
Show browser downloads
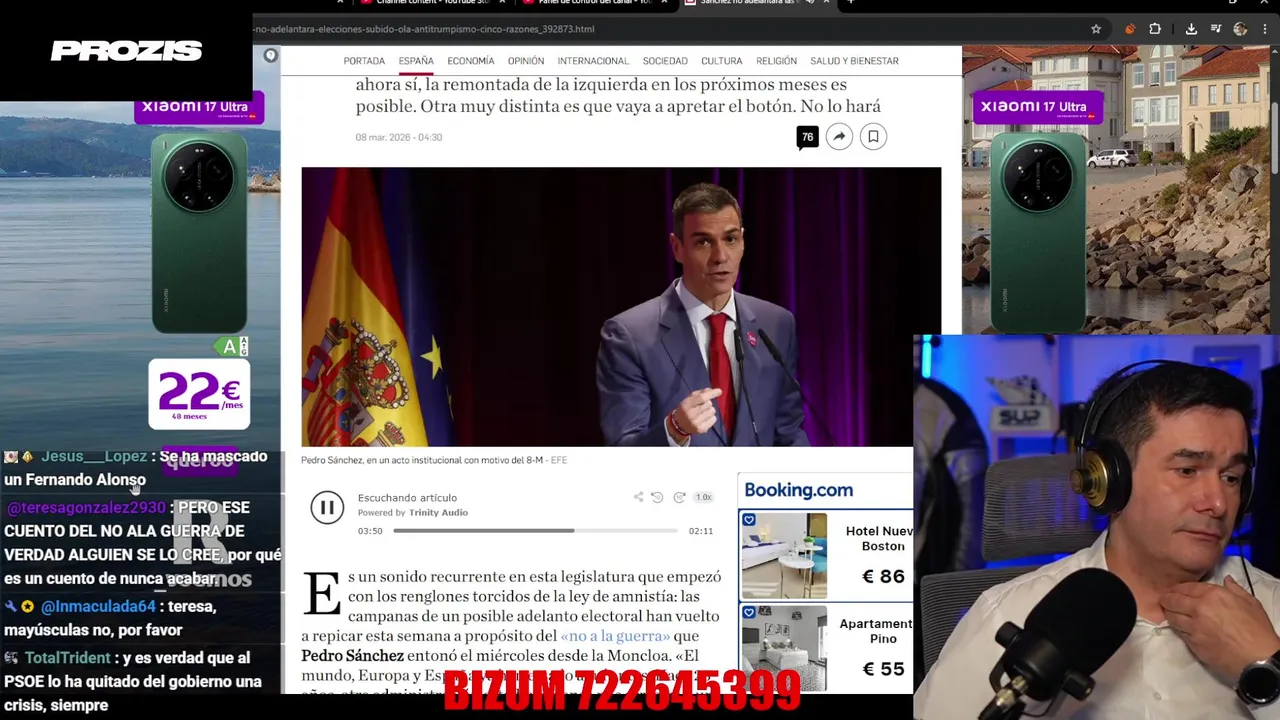coord(1191,29)
